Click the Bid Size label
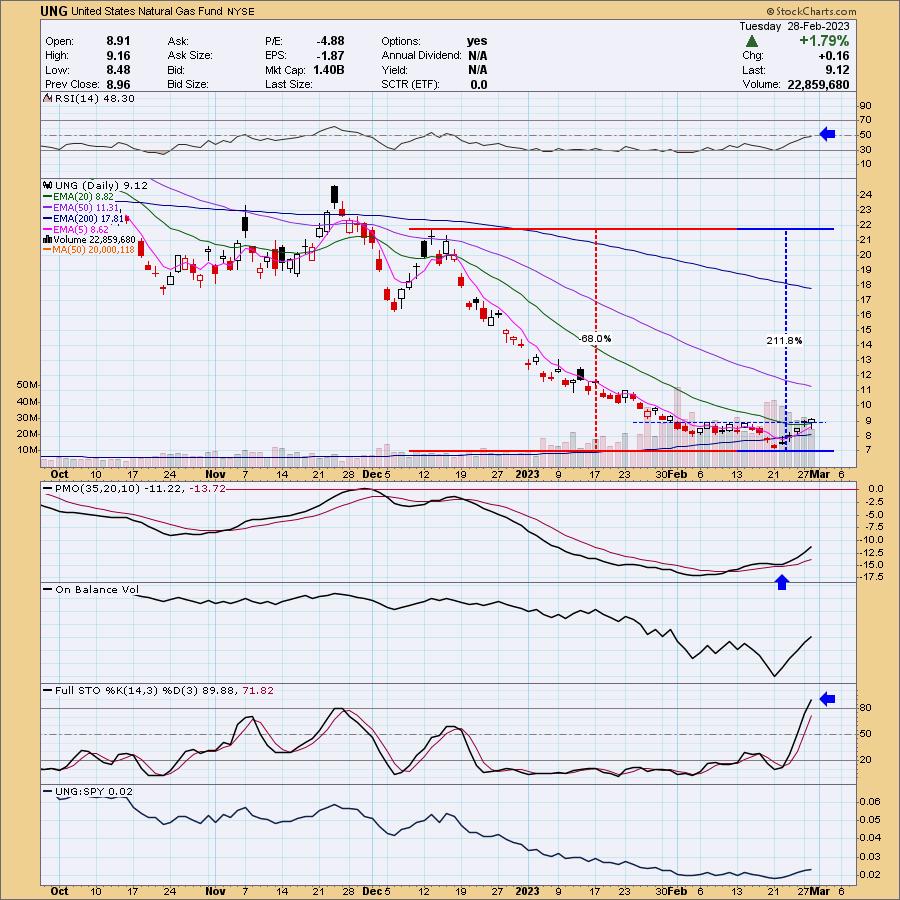This screenshot has width=900, height=900. click(x=187, y=84)
